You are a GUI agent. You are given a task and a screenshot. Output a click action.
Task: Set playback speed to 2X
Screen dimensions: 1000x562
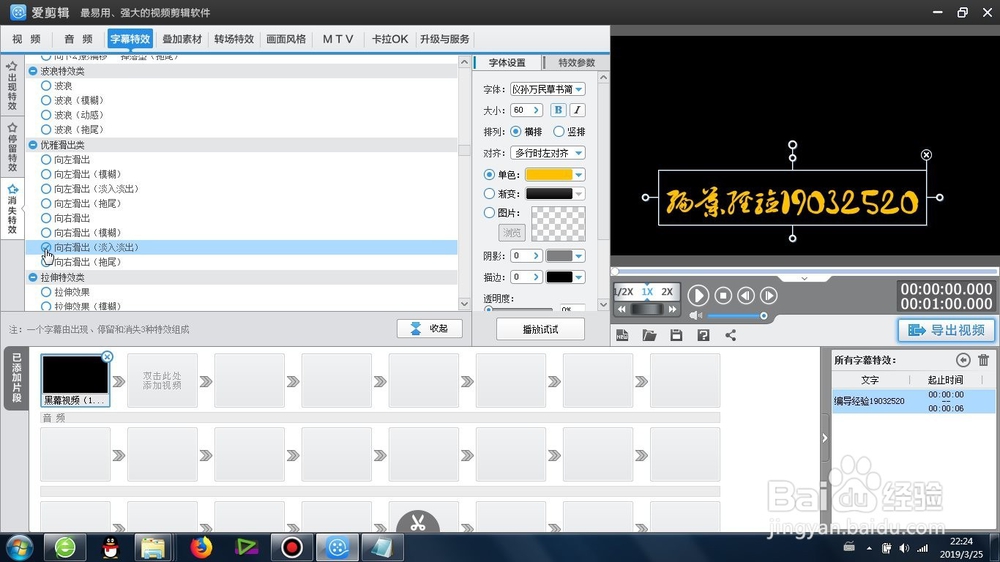pos(667,292)
